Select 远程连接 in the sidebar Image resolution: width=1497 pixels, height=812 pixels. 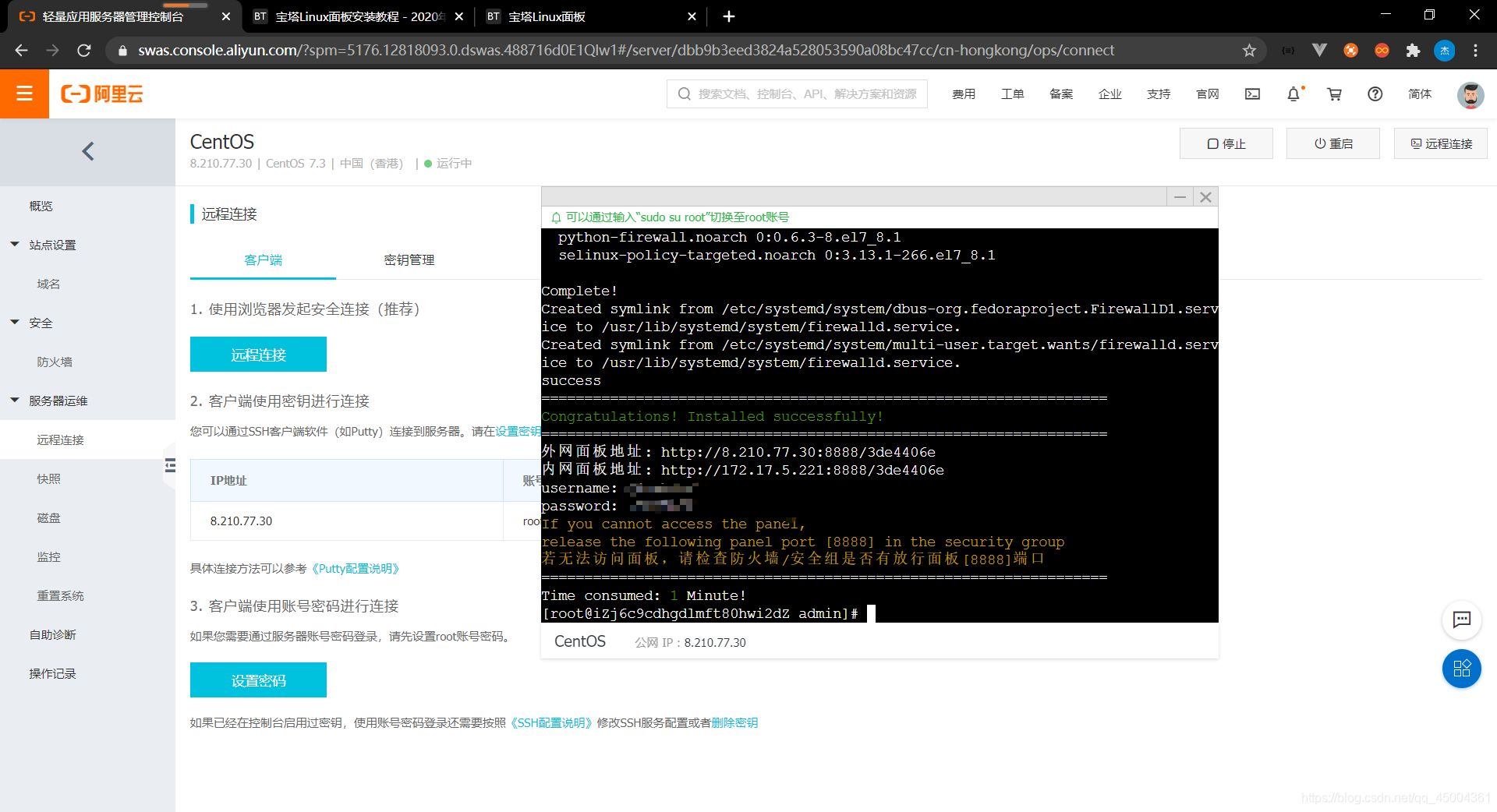61,440
